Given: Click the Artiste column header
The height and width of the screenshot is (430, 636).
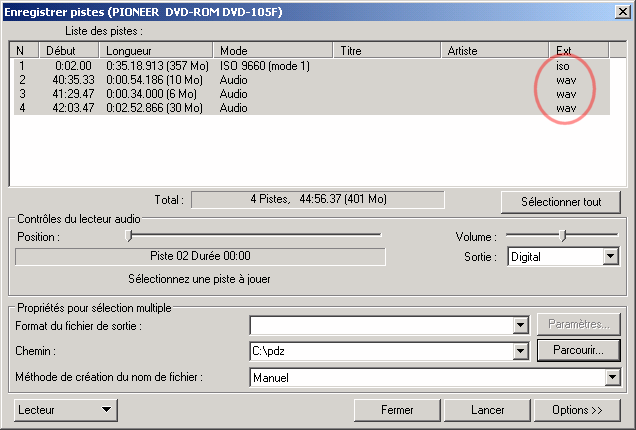Looking at the screenshot, I should pyautogui.click(x=496, y=50).
